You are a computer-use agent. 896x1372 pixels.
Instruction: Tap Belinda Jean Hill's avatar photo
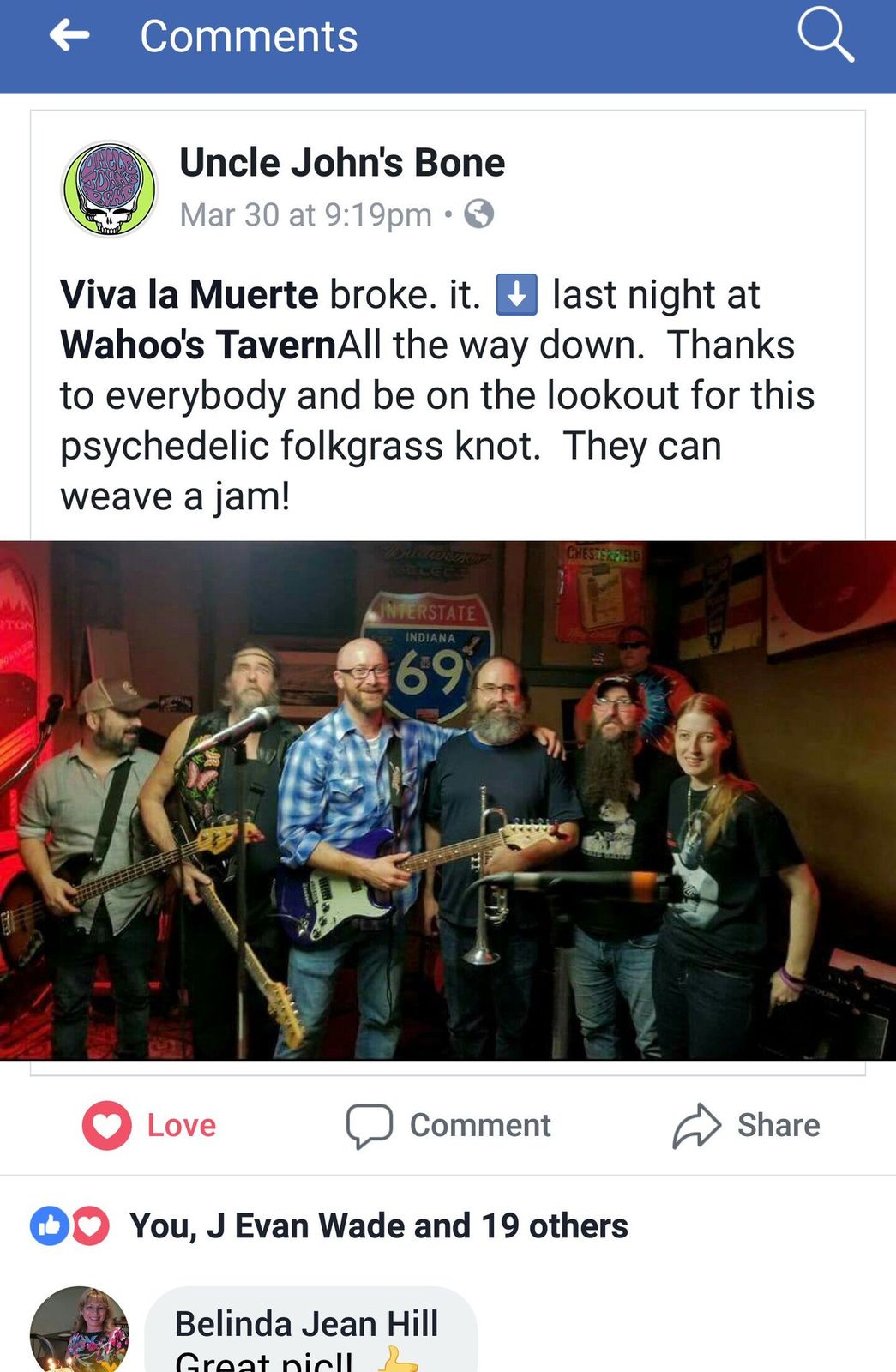[x=79, y=1329]
